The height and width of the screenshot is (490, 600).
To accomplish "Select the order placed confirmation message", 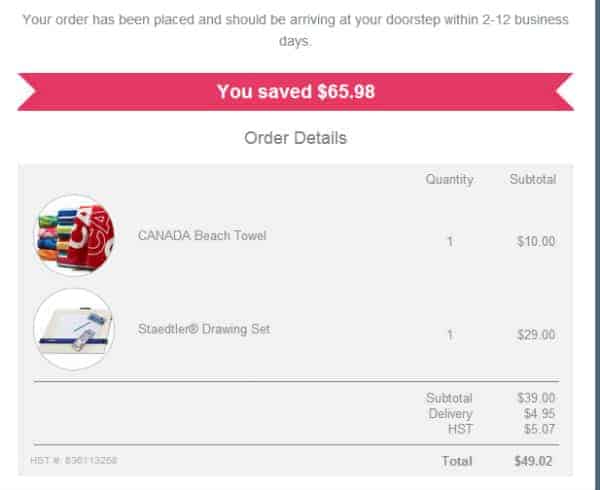I will (295, 30).
